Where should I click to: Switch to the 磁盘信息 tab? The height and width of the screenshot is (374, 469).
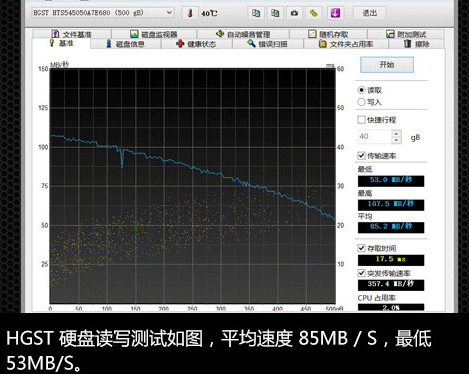(126, 44)
